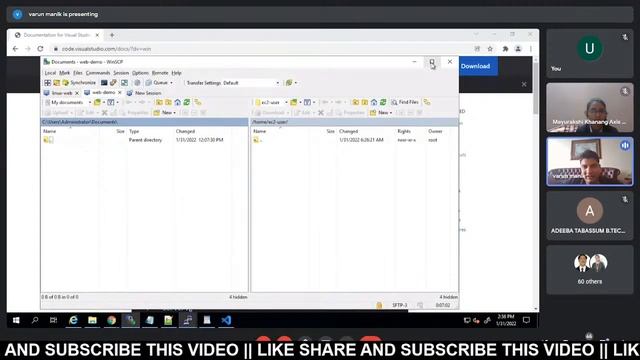Open the Commands menu
640x360 pixels.
[x=98, y=73]
